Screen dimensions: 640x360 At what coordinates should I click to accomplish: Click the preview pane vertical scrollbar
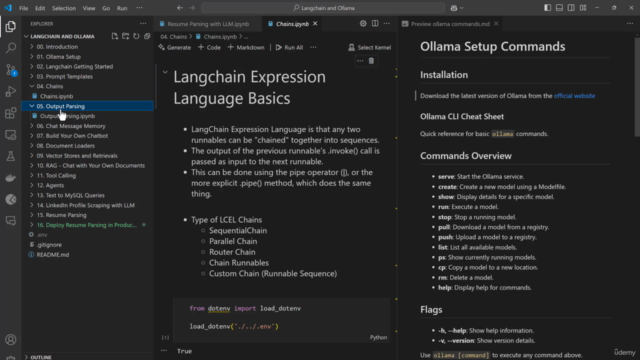click(637, 86)
